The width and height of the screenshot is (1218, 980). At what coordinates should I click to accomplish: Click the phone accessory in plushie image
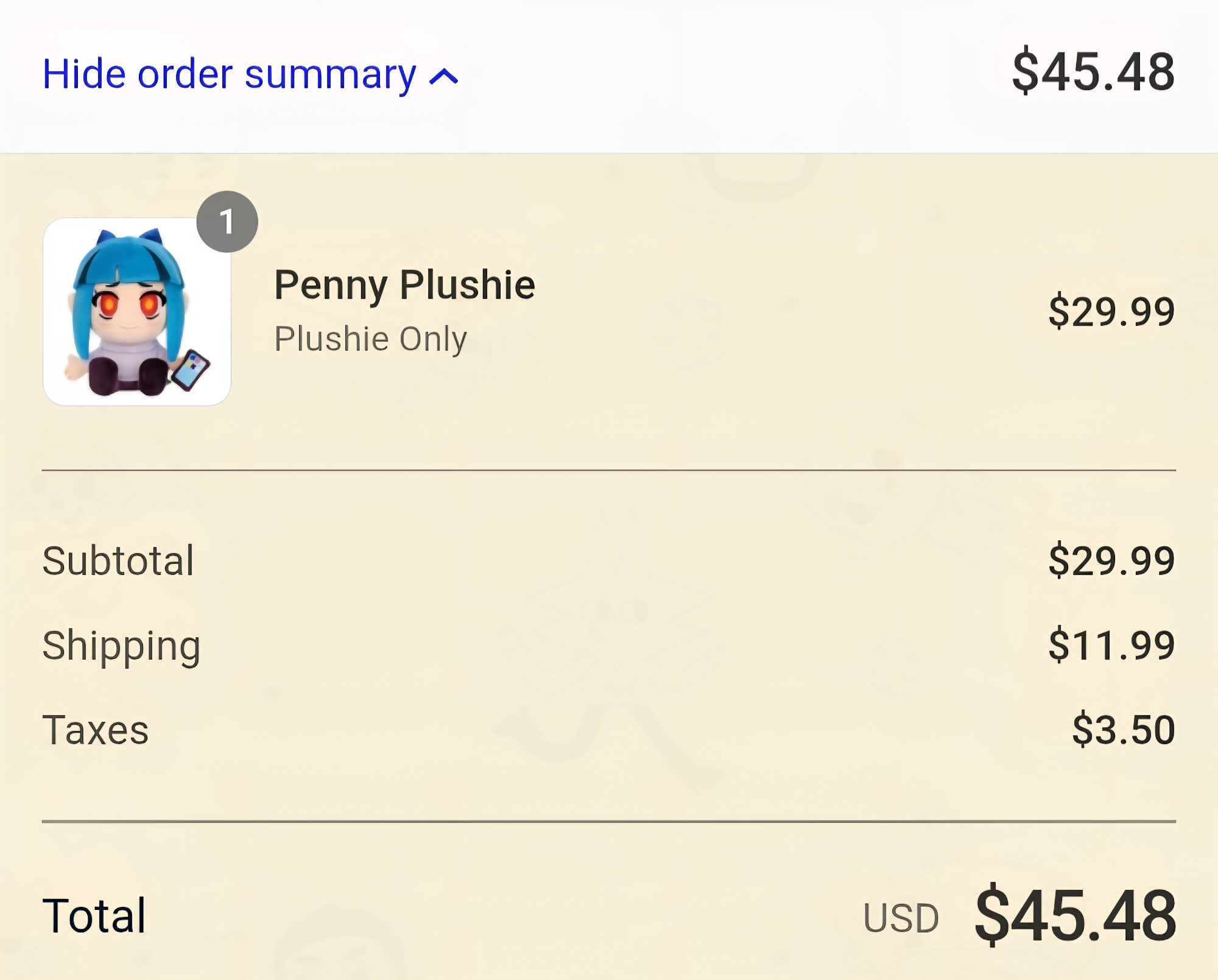pyautogui.click(x=190, y=370)
